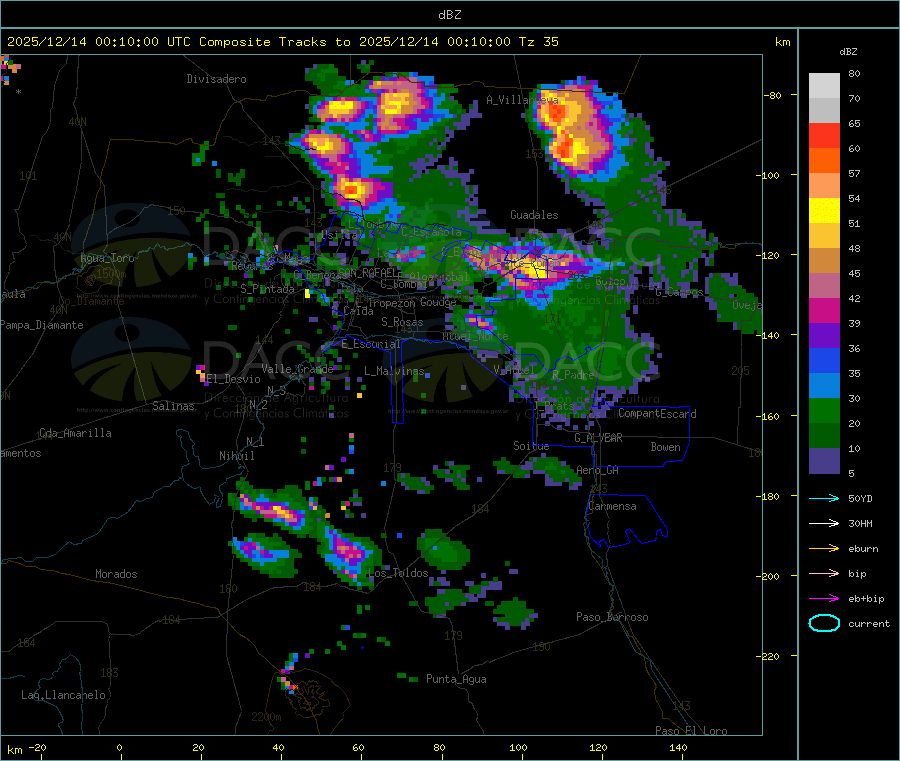Click the yellow eburn arrow legend icon
This screenshot has height=761, width=900.
coord(824,549)
